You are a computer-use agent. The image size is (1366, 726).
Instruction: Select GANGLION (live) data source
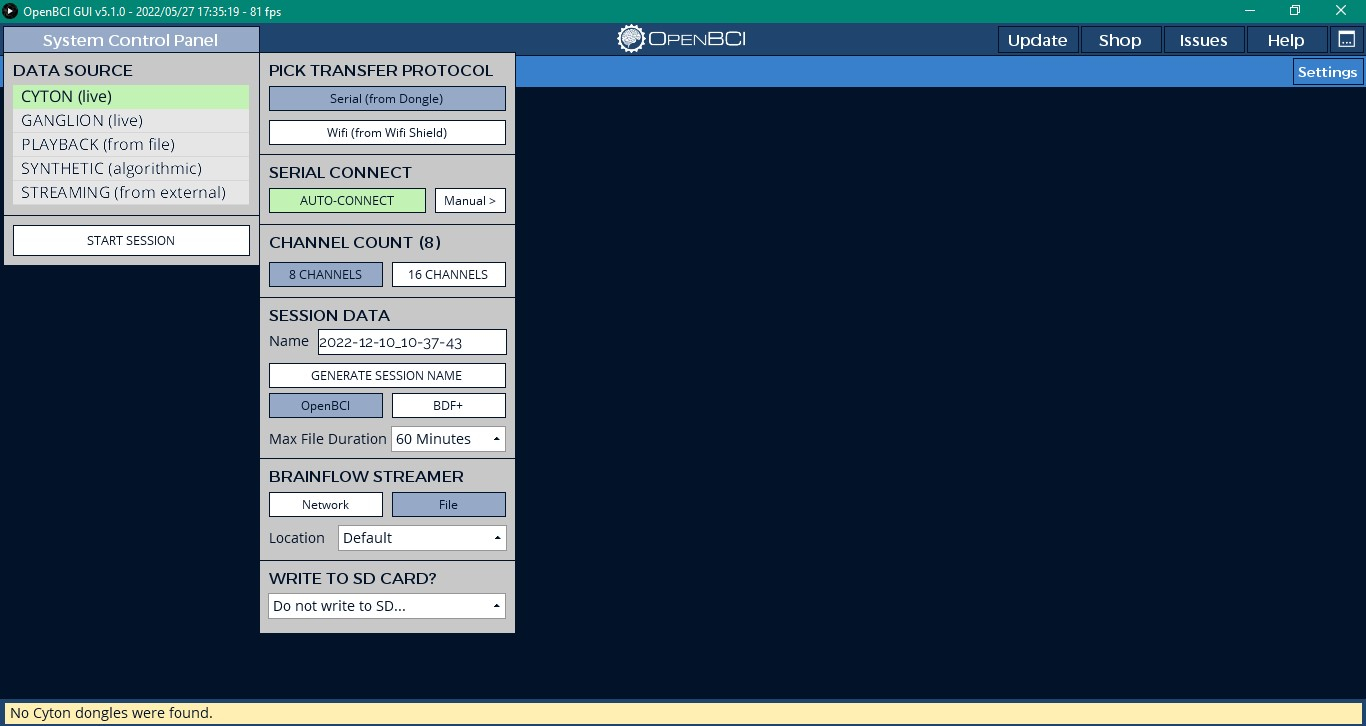[131, 121]
